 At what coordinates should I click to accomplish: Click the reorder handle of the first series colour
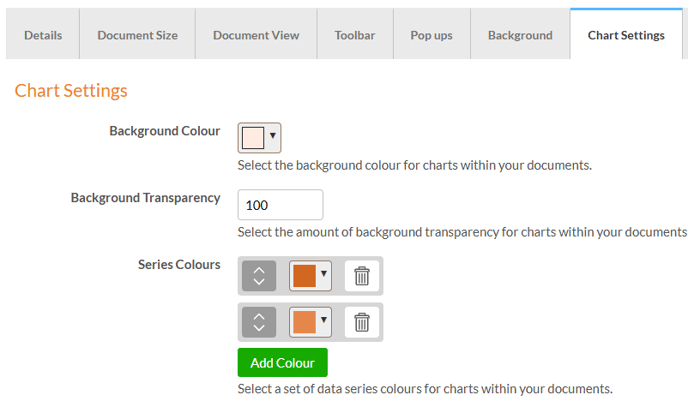click(x=259, y=276)
